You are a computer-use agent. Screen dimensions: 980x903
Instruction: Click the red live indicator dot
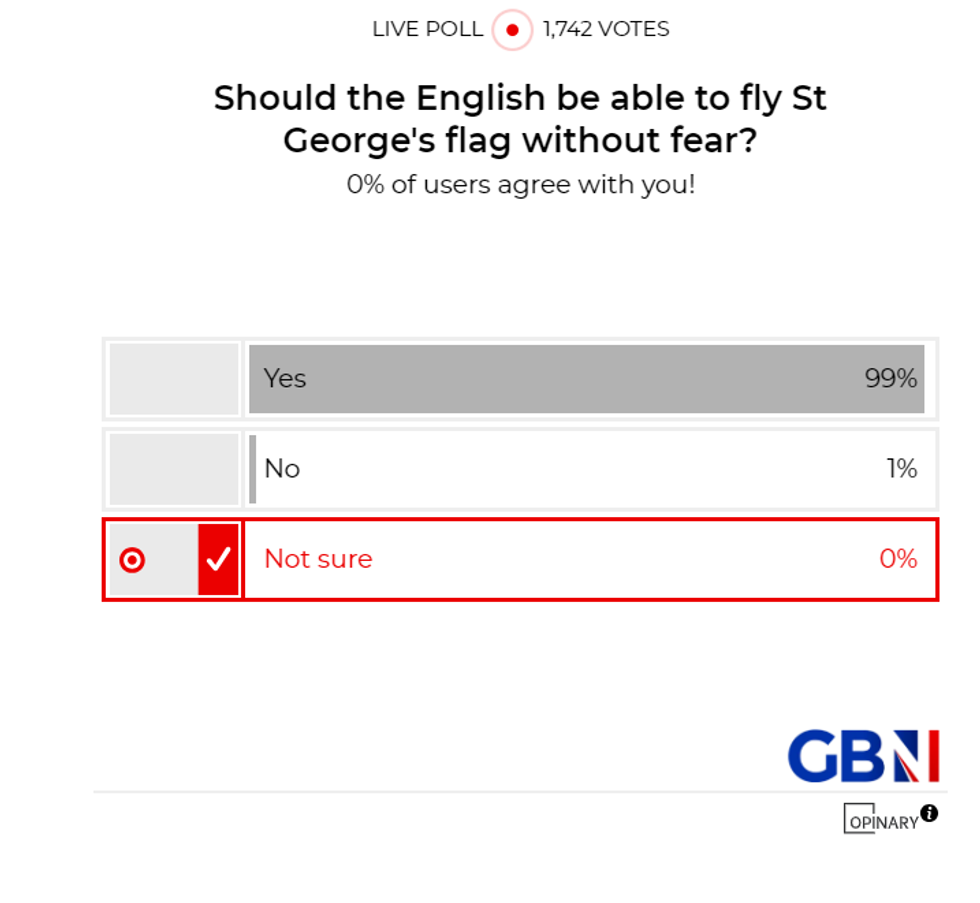tap(512, 30)
